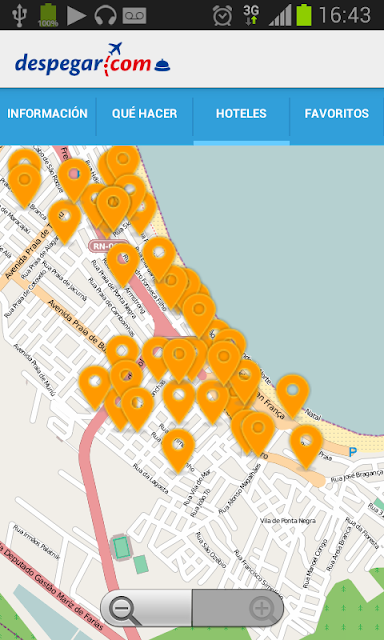Tap the blue parking P marker
This screenshot has width=384, height=640.
353,452
